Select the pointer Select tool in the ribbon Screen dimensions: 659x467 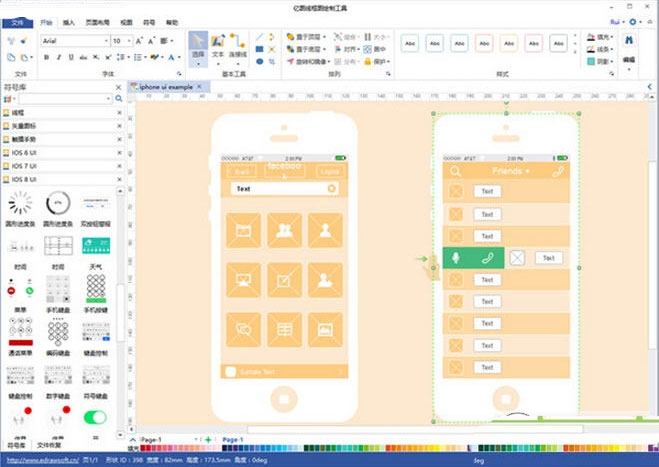pos(198,48)
